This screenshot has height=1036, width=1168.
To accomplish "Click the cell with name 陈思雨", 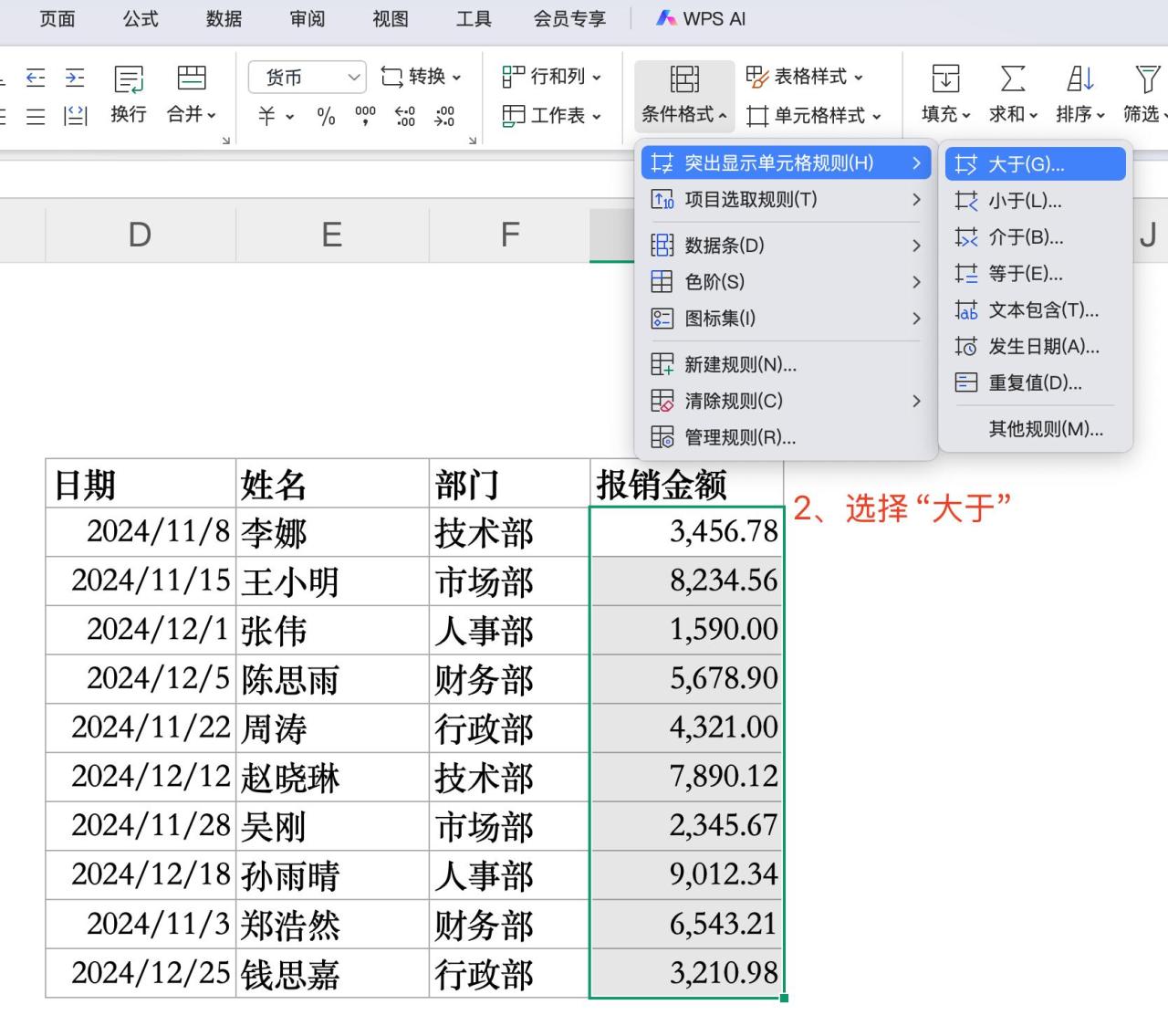I will [x=332, y=679].
